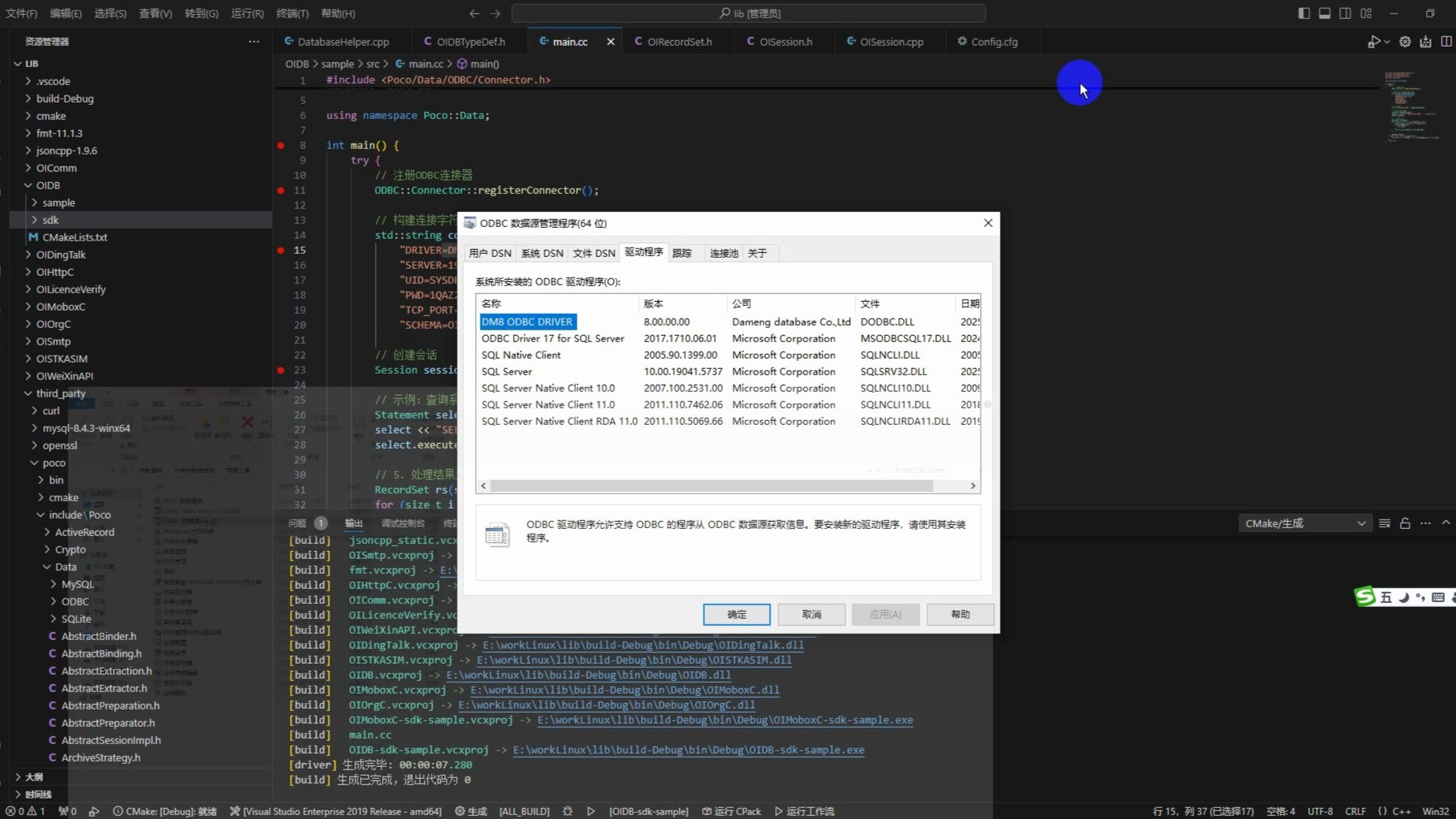This screenshot has width=1456, height=819.
Task: Click the '运行 CPack' status bar item
Action: (731, 811)
